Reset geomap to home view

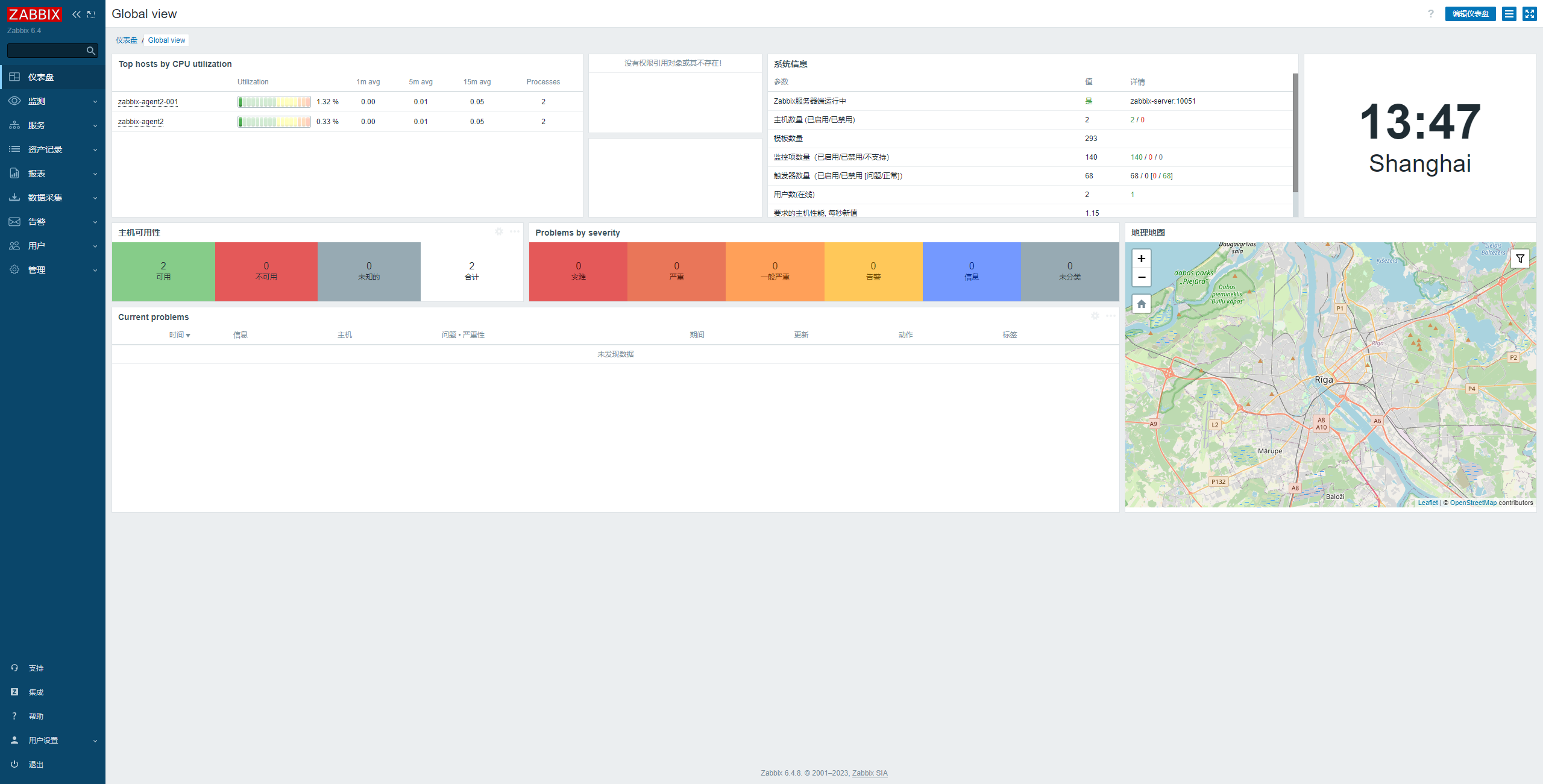click(1141, 304)
